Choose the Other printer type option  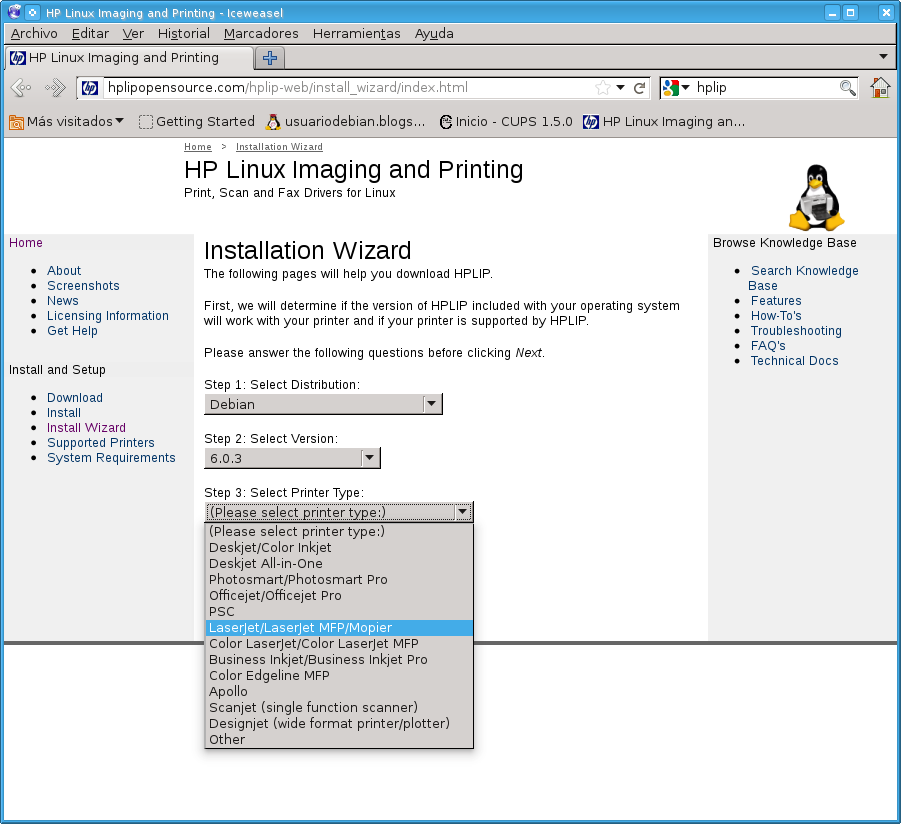[x=339, y=740]
